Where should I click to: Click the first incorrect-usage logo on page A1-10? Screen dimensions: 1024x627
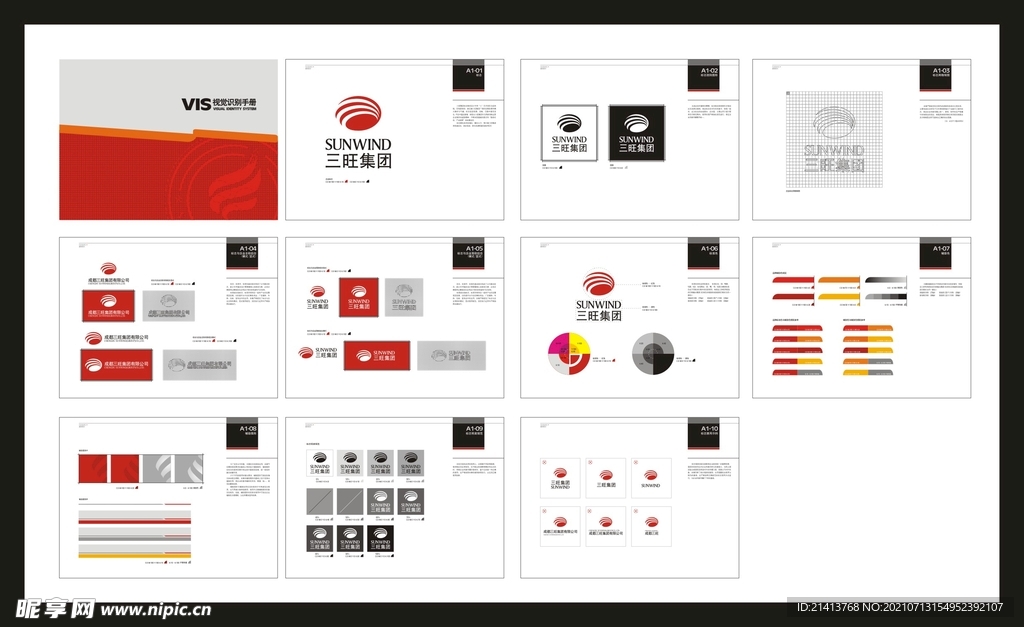pyautogui.click(x=560, y=478)
